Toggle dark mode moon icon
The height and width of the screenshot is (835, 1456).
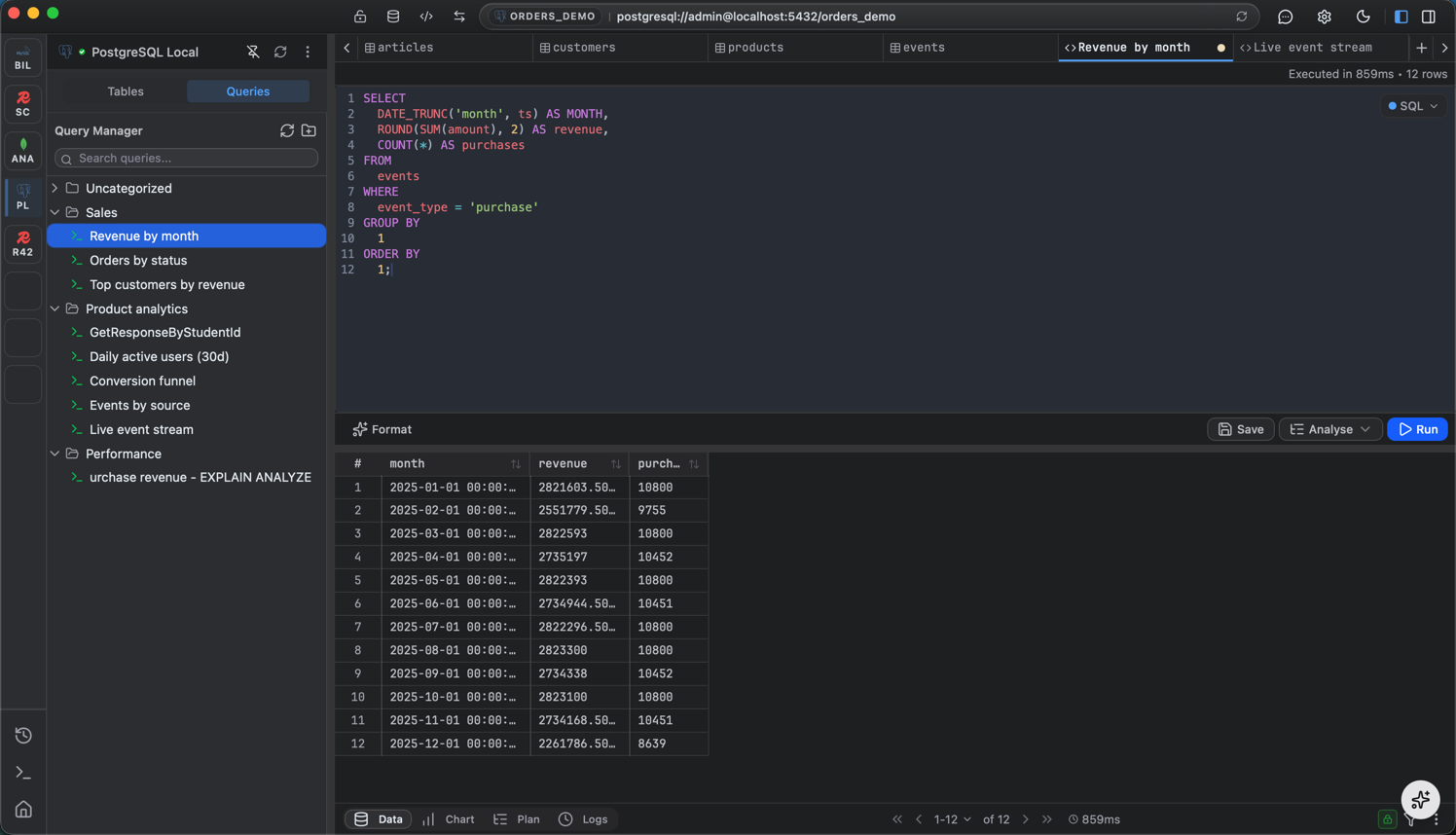coord(1364,17)
